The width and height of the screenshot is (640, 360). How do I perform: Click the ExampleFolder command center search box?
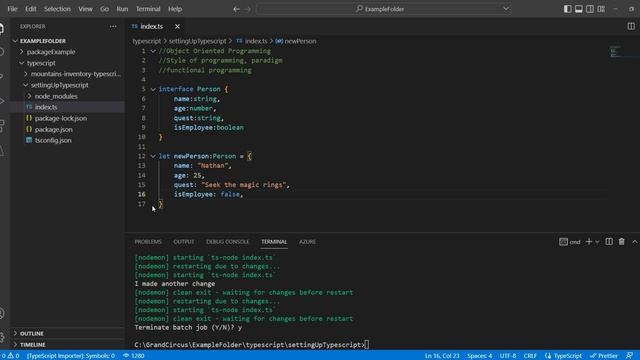(384, 9)
